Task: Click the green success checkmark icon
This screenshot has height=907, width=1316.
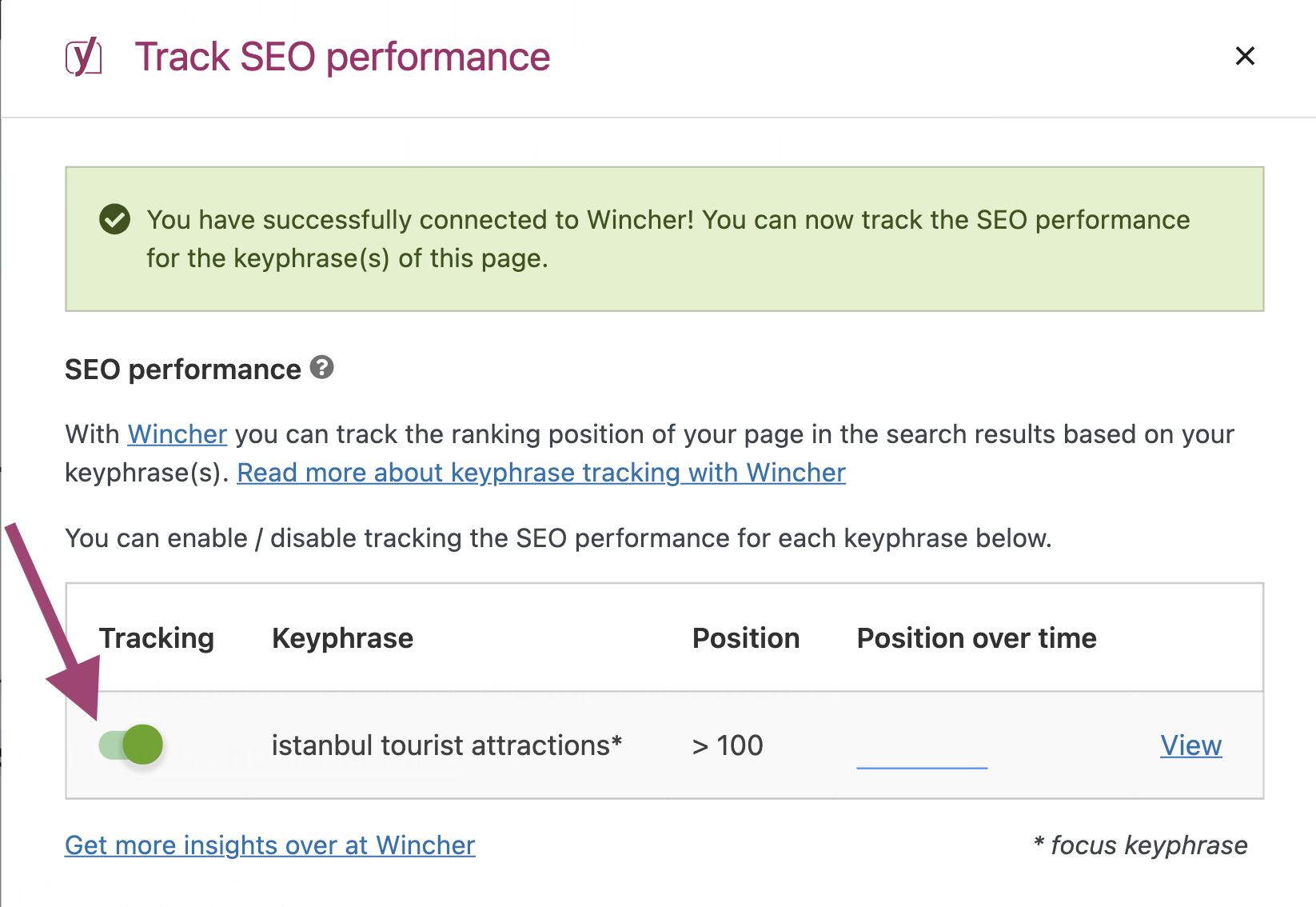Action: [115, 219]
